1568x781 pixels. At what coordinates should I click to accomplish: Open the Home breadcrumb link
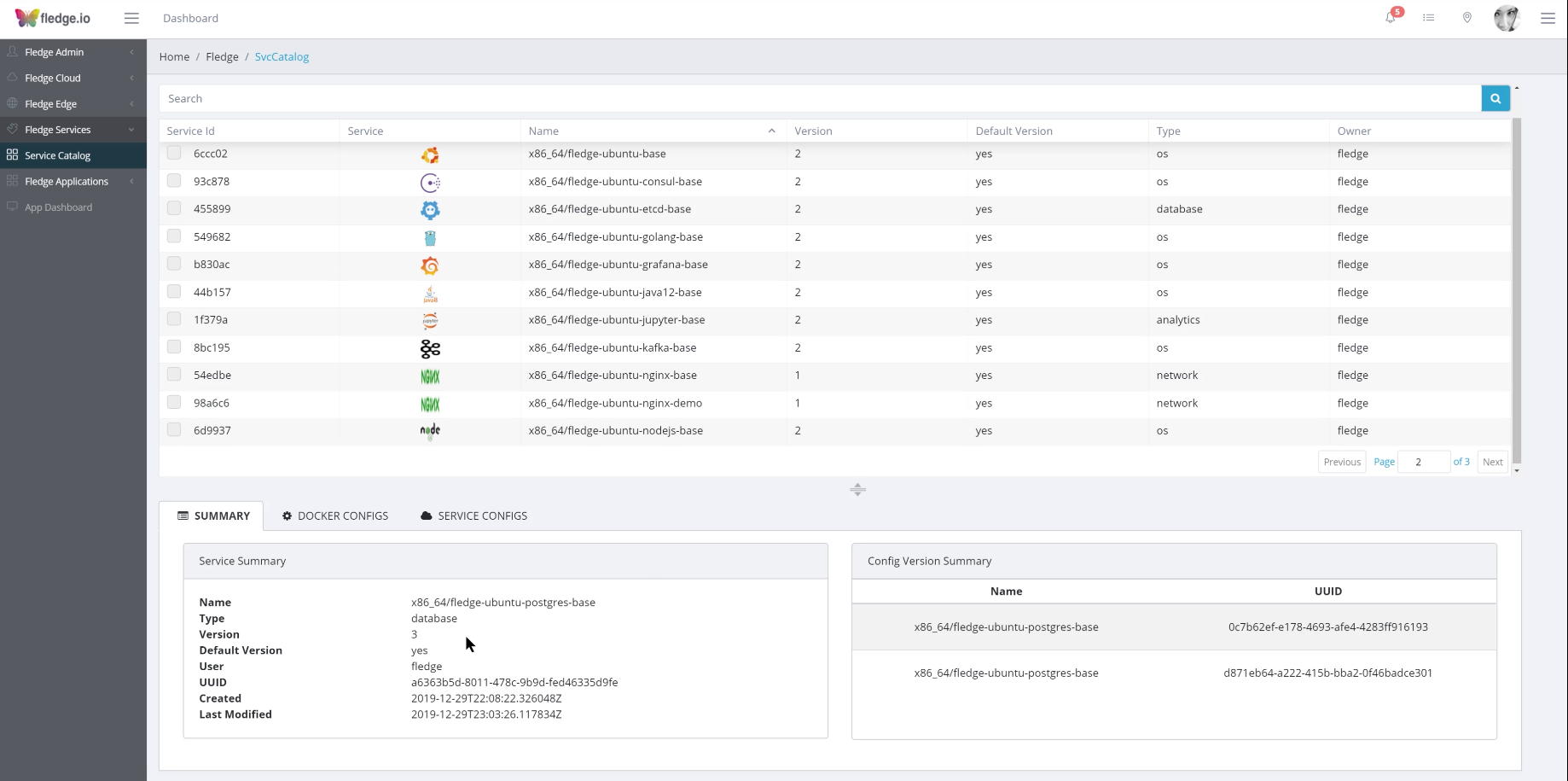tap(174, 56)
